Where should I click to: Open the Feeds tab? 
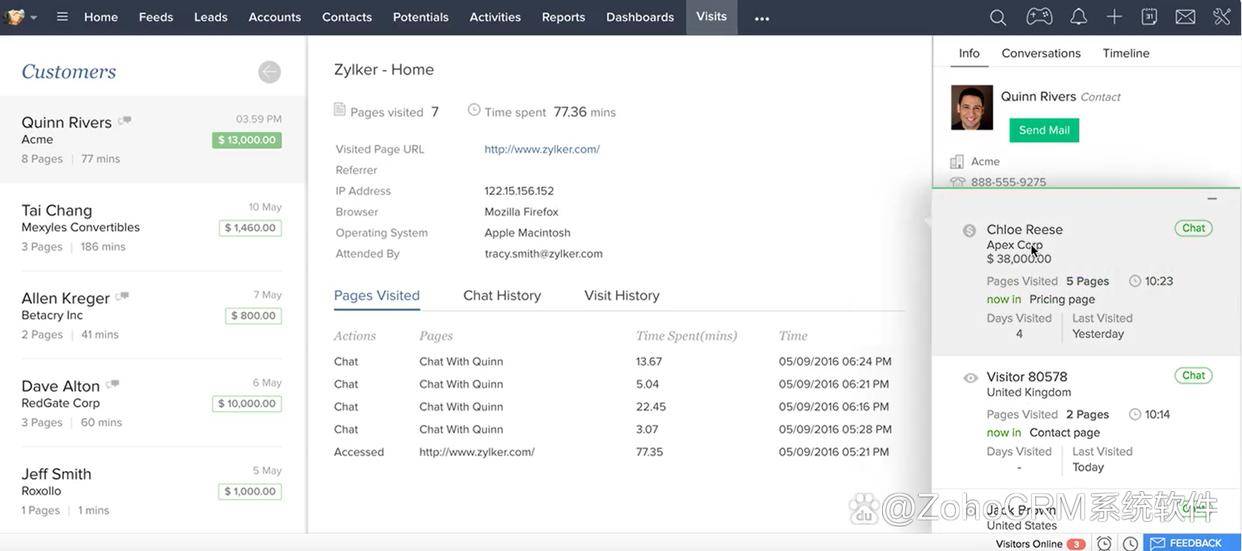(156, 17)
